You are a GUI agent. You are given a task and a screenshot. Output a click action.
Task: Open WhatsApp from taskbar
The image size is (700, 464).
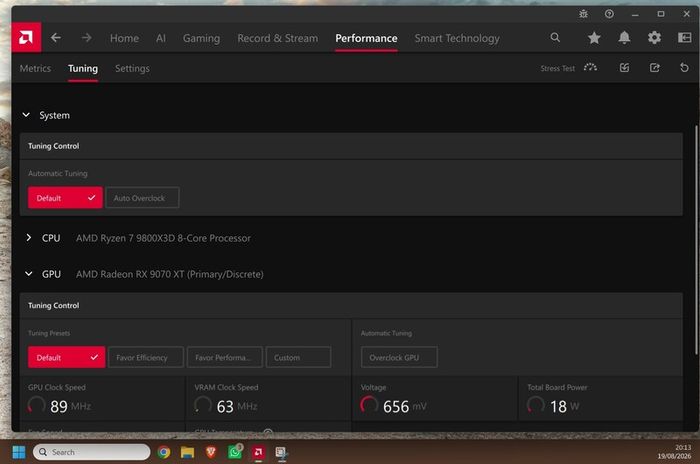click(235, 452)
